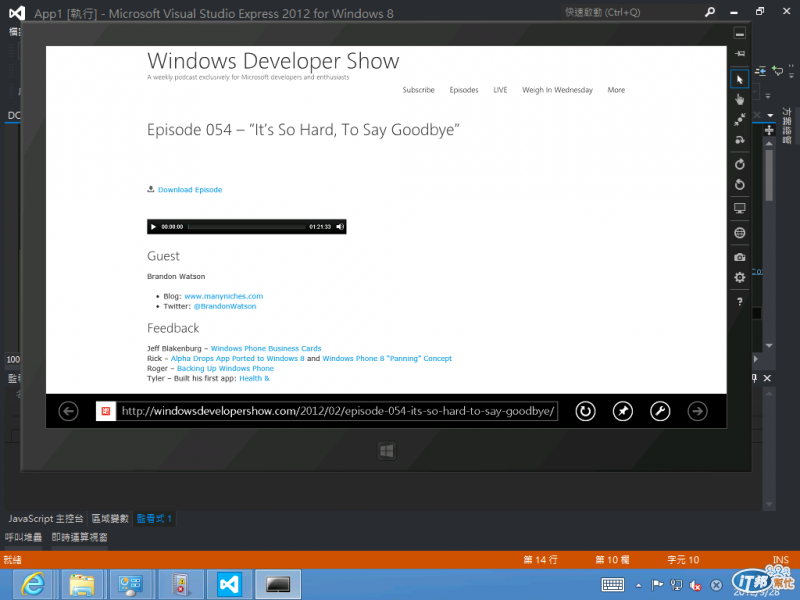The height and width of the screenshot is (600, 800).
Task: Toggle simulator always on top pin
Action: tap(739, 54)
